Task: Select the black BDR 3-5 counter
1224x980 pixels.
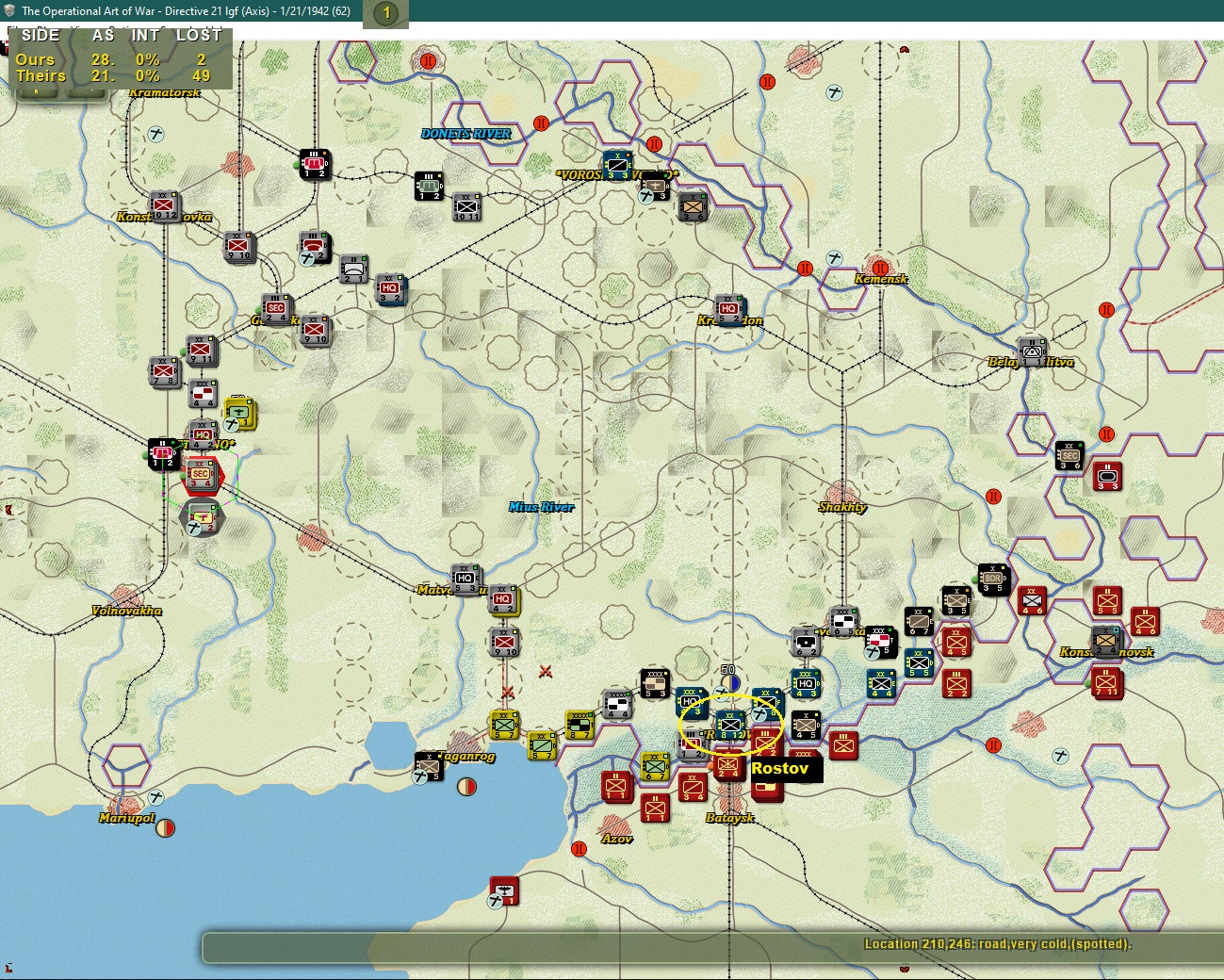Action: tap(993, 579)
